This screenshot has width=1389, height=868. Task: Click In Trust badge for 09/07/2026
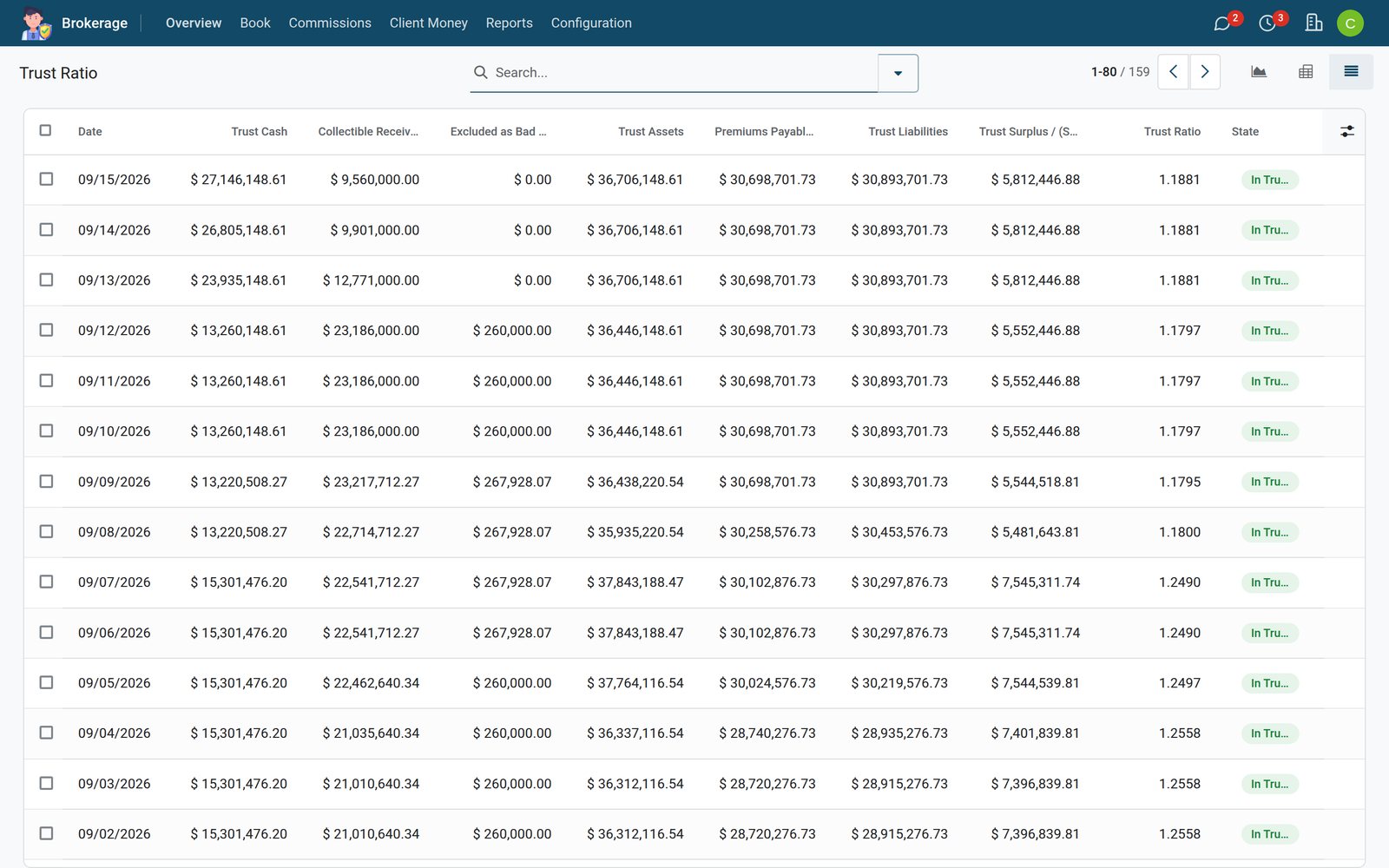[1269, 582]
